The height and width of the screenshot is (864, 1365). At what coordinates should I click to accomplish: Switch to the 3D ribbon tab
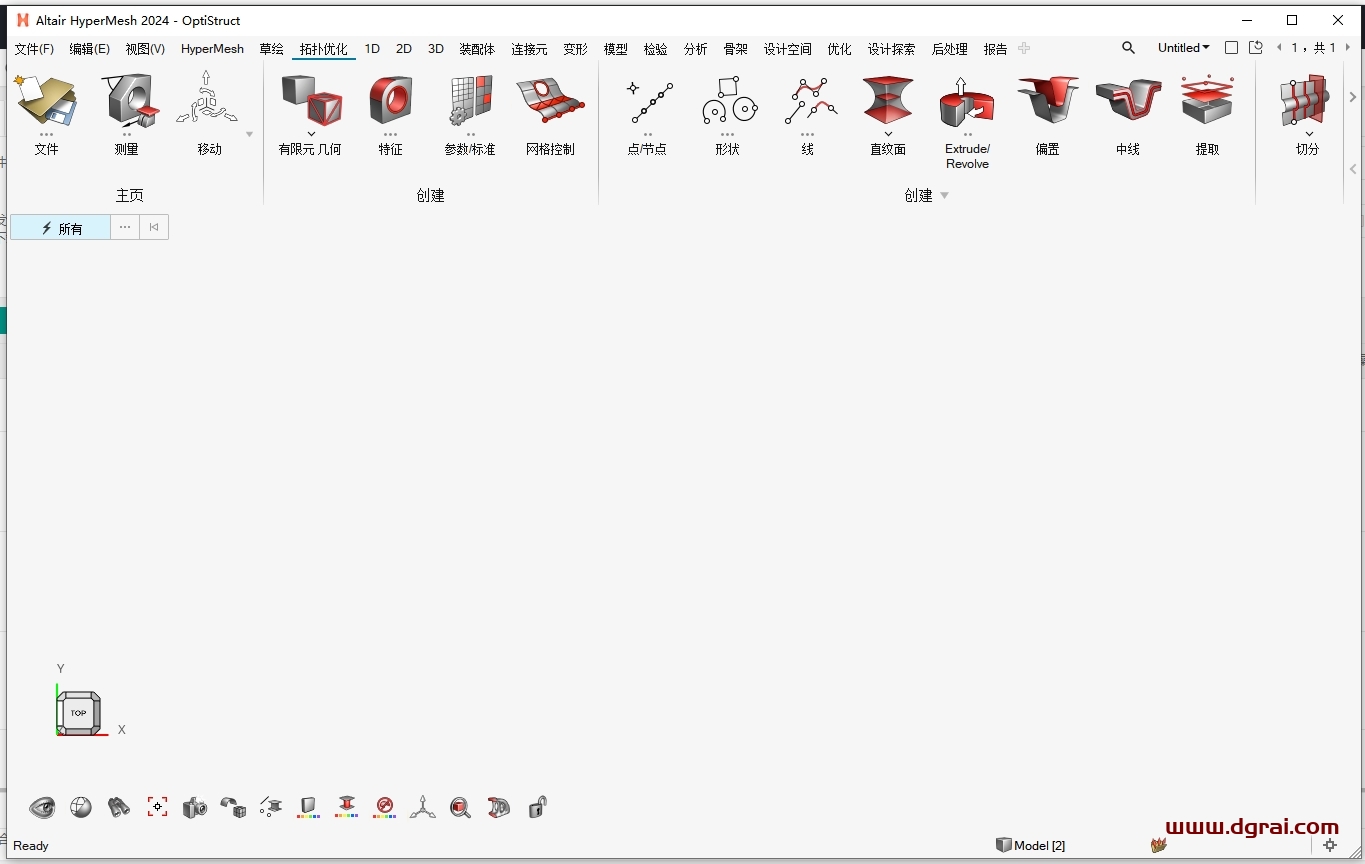pos(436,49)
